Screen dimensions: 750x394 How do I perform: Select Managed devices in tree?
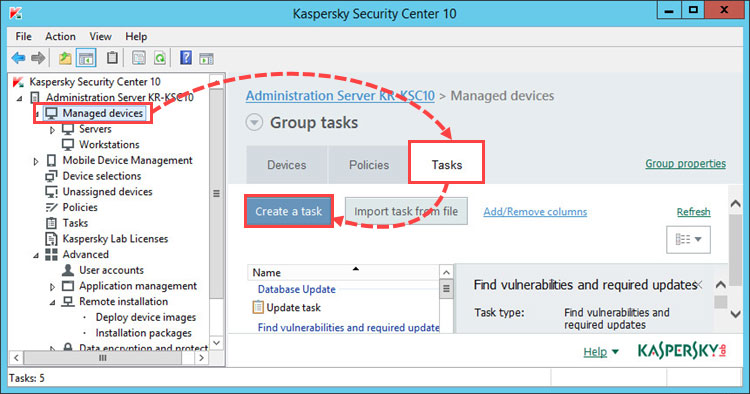click(103, 113)
